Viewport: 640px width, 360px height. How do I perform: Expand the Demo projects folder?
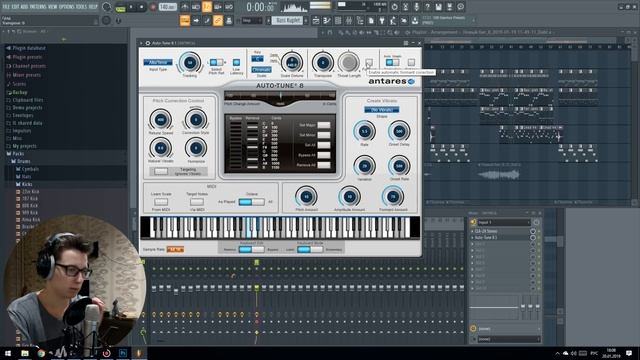pyautogui.click(x=27, y=108)
